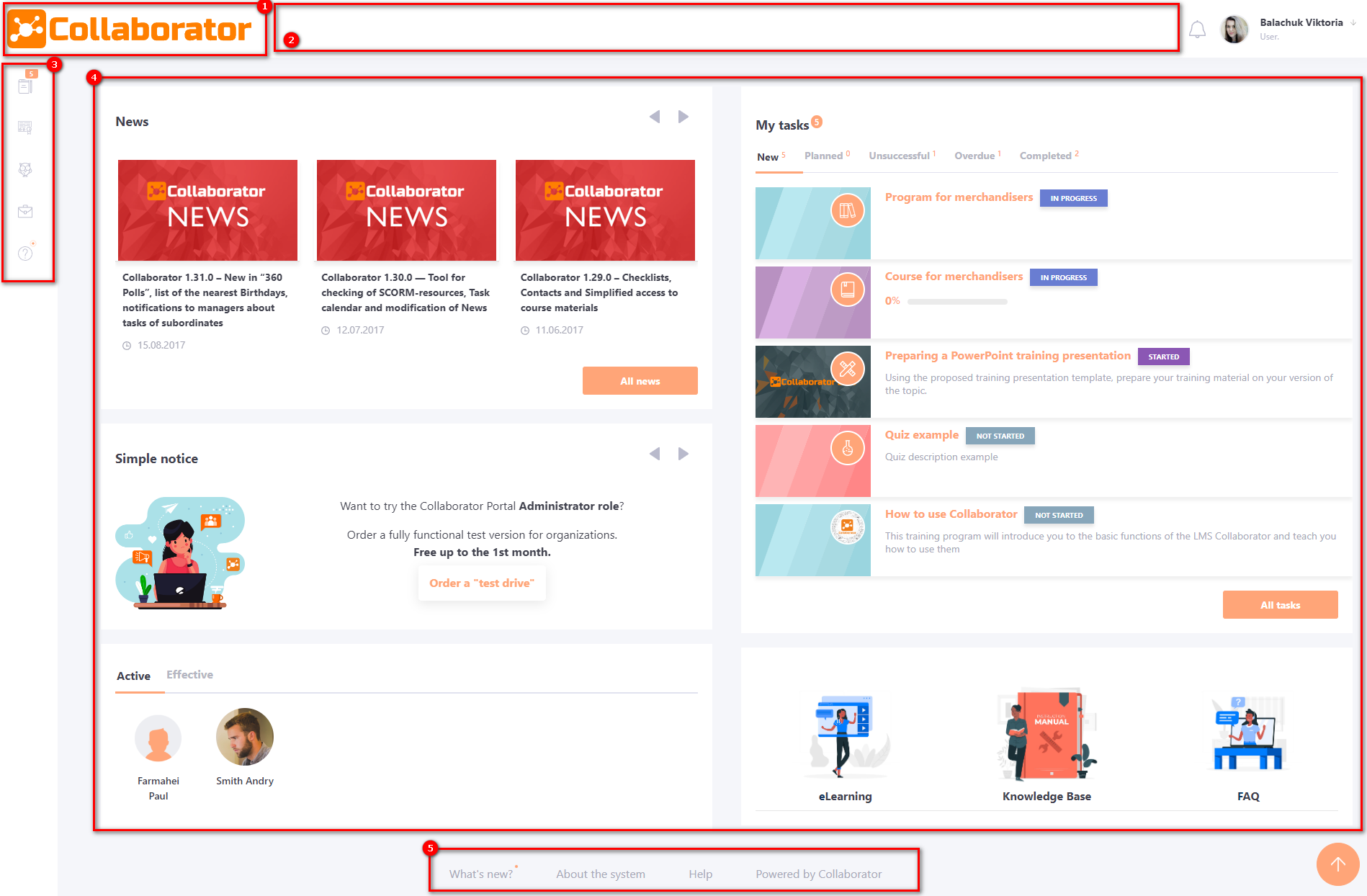The height and width of the screenshot is (896, 1367).
Task: Read the Collaborator 1.30.0 news headline
Action: [x=405, y=292]
